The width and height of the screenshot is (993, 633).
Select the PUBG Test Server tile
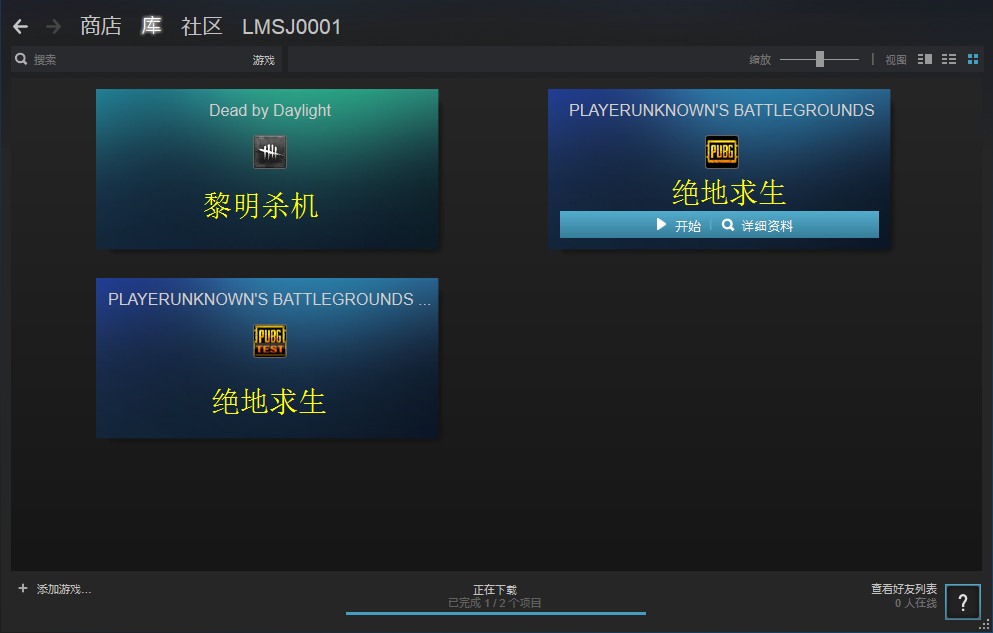[x=267, y=358]
